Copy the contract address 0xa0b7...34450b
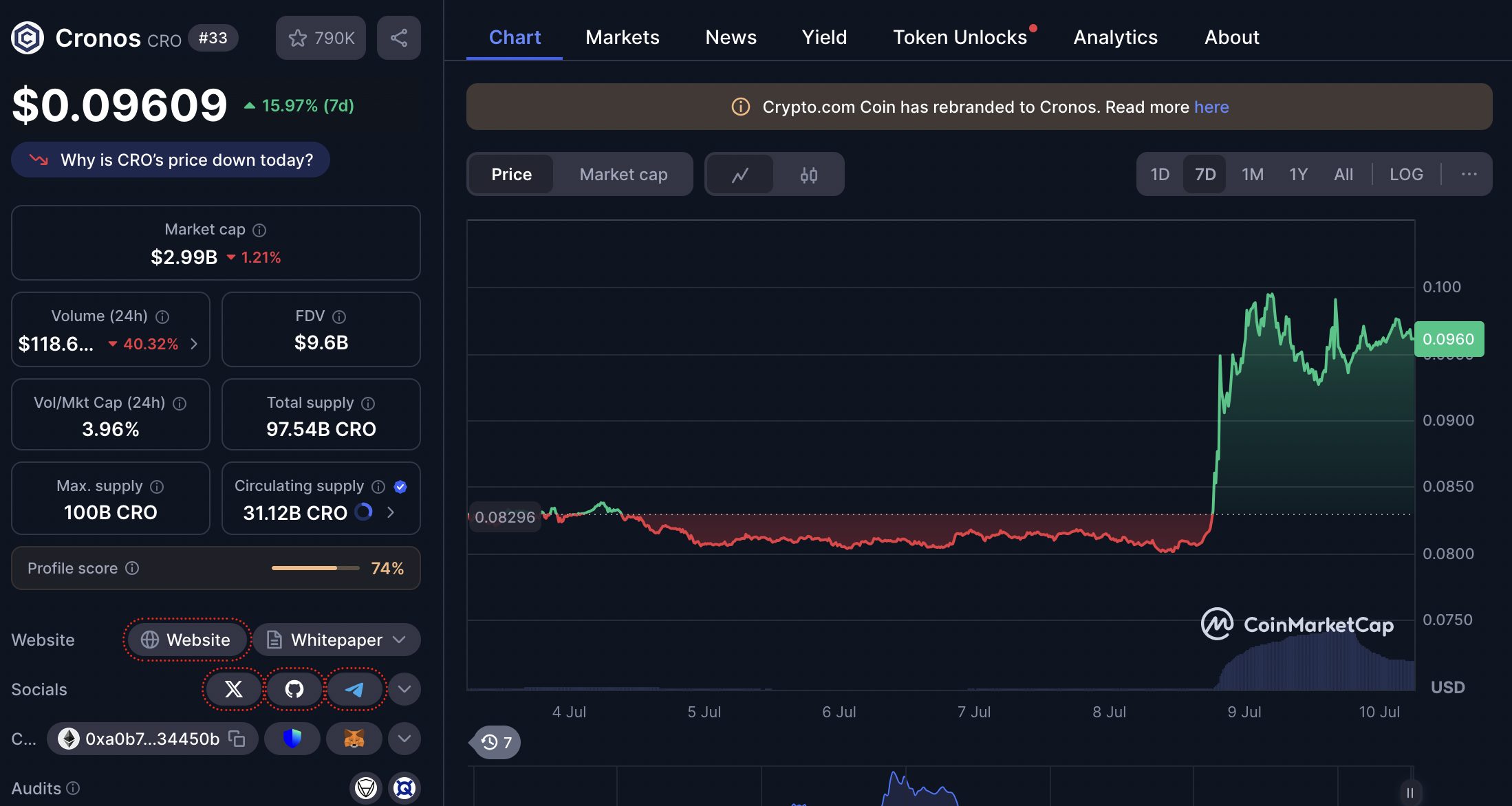Screen dimensions: 1512x806 pyautogui.click(x=237, y=739)
